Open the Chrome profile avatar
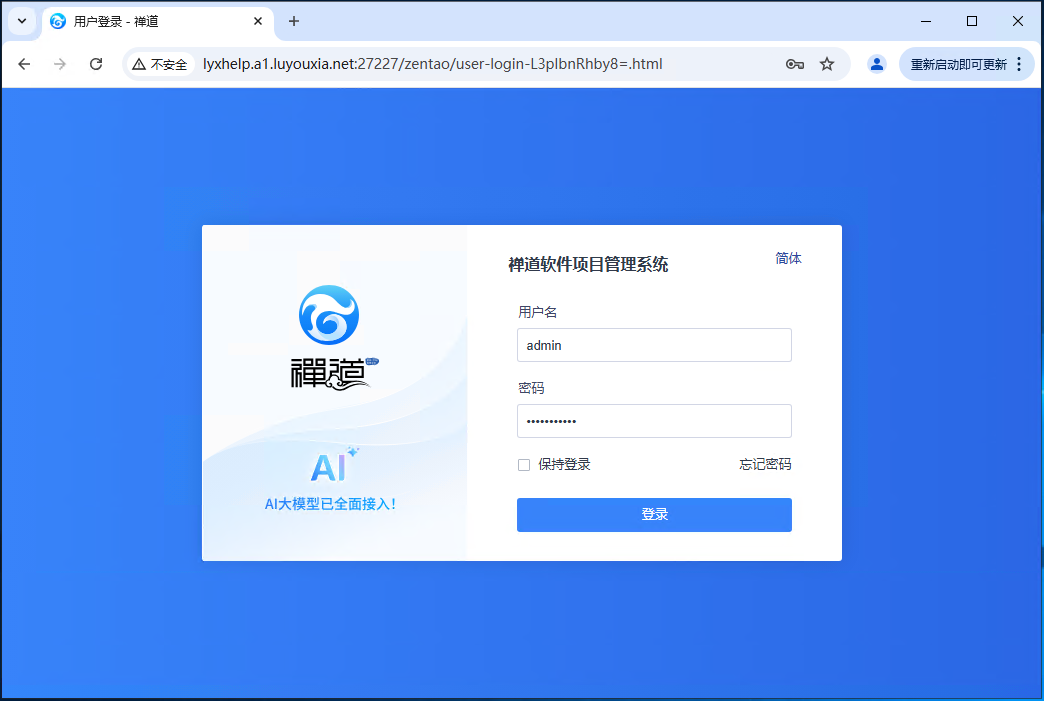The image size is (1044, 701). 877,64
